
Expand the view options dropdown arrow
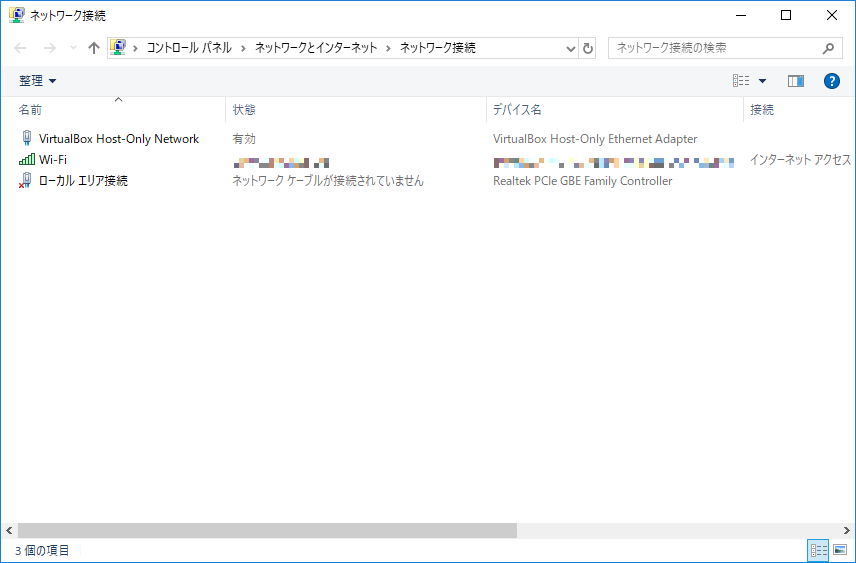click(x=762, y=81)
